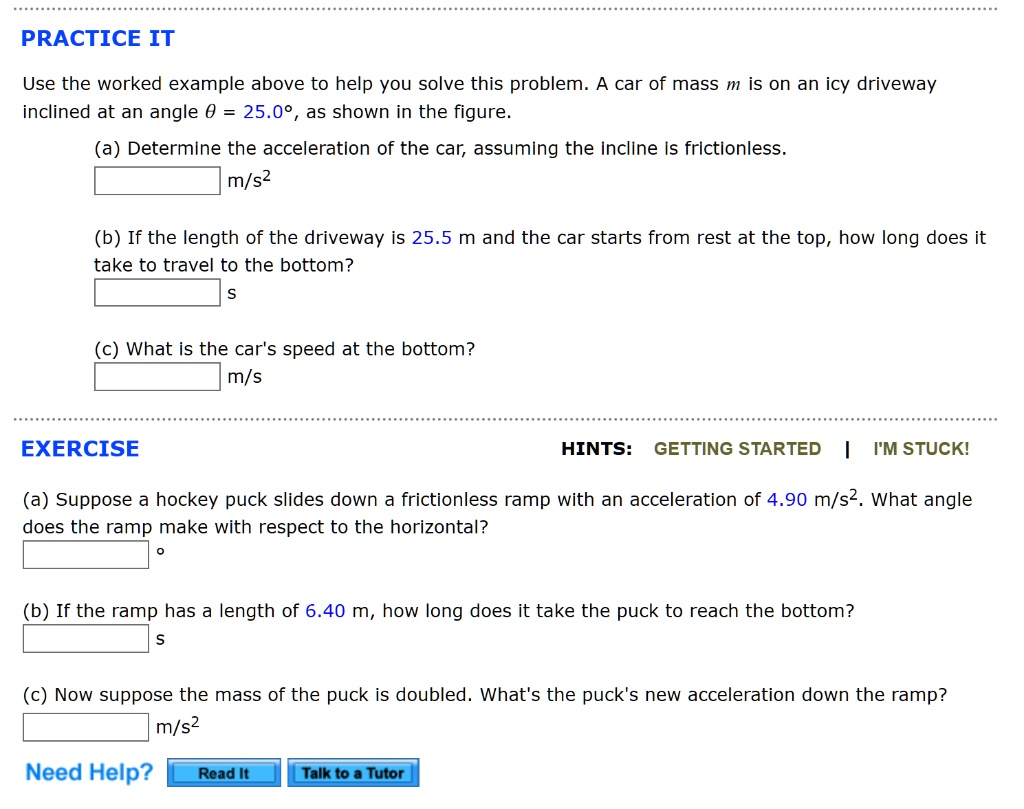This screenshot has width=1024, height=809.
Task: Select the EXERCISE heading
Action: (x=79, y=448)
